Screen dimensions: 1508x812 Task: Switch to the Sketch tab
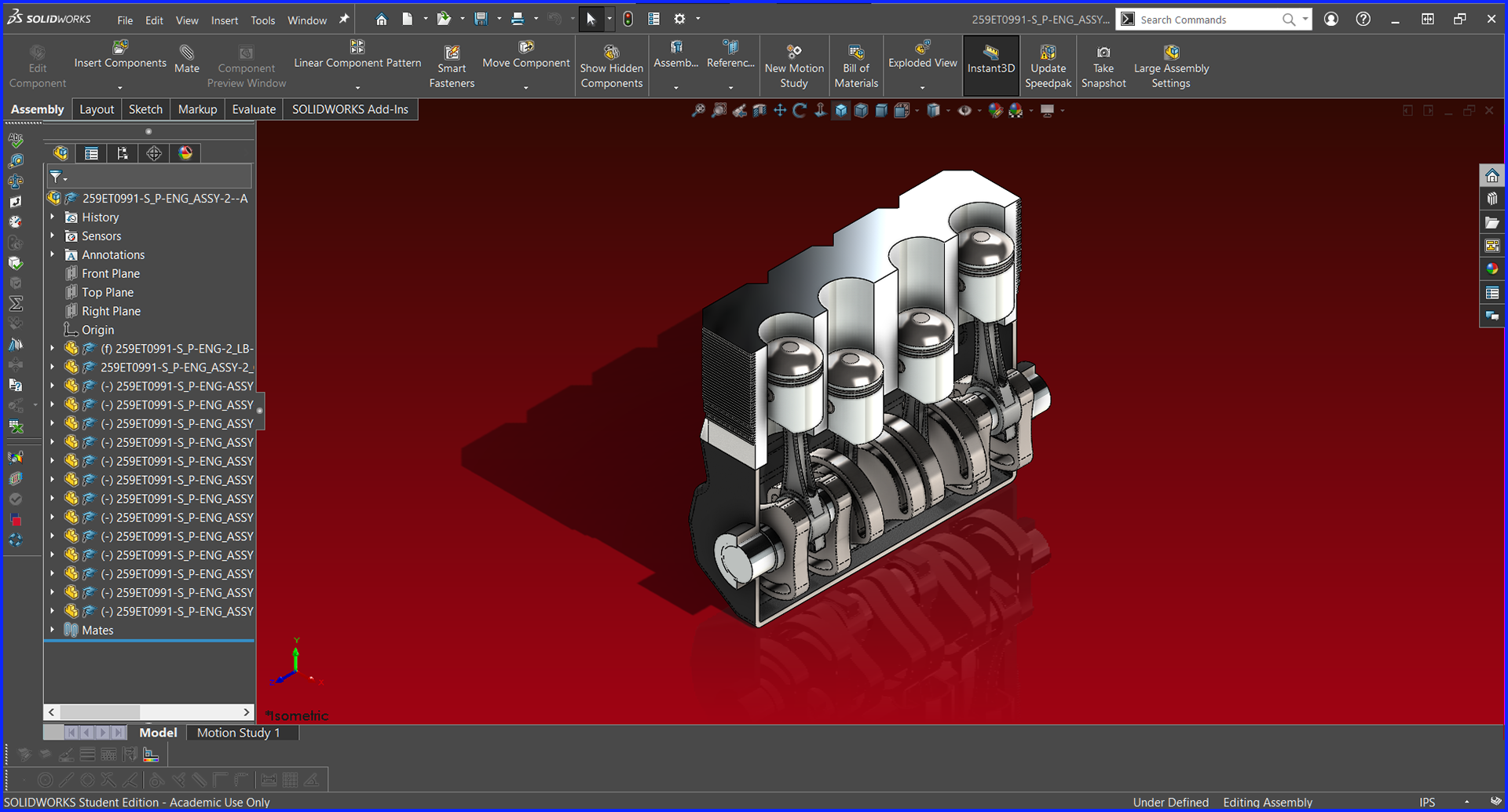point(145,109)
